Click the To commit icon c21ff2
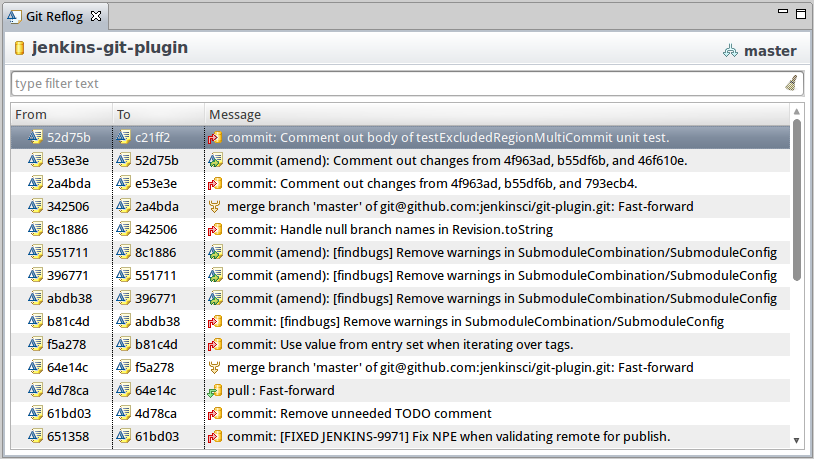814x459 pixels. 123,137
